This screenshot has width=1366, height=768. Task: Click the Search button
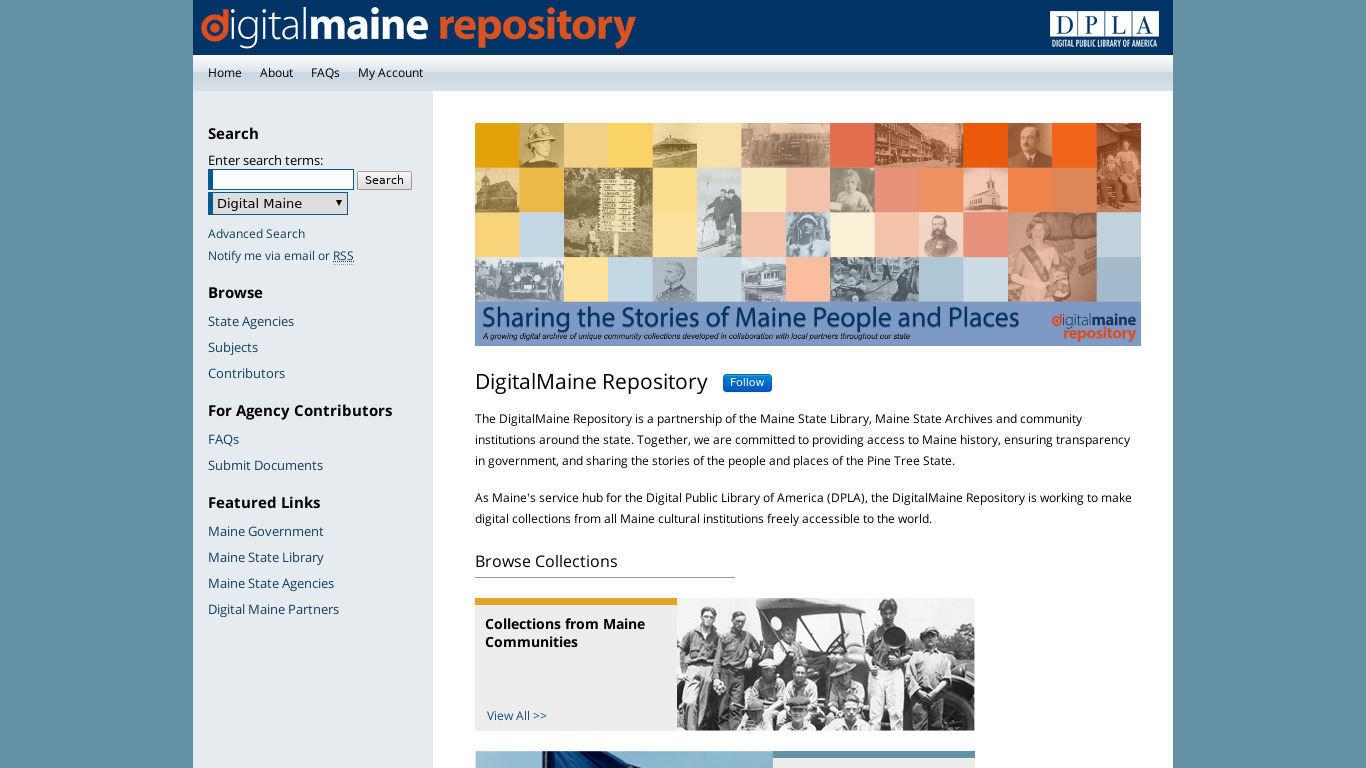pos(384,180)
